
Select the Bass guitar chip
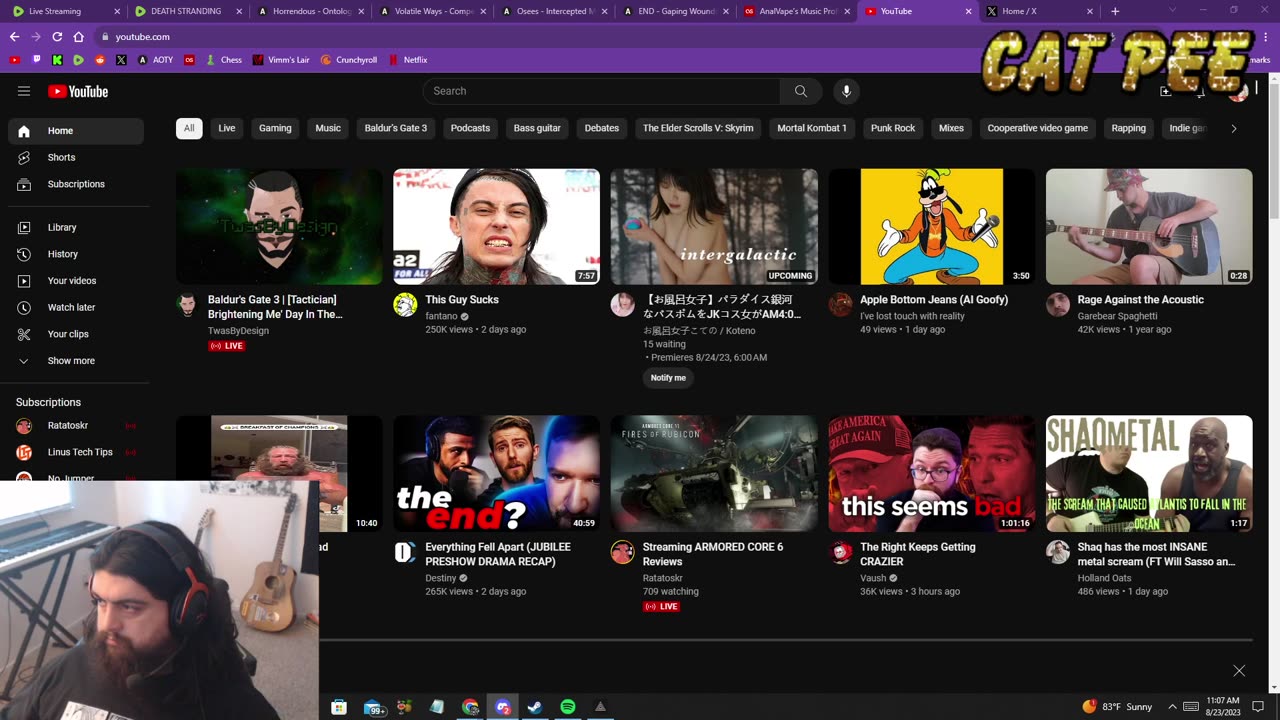point(537,128)
